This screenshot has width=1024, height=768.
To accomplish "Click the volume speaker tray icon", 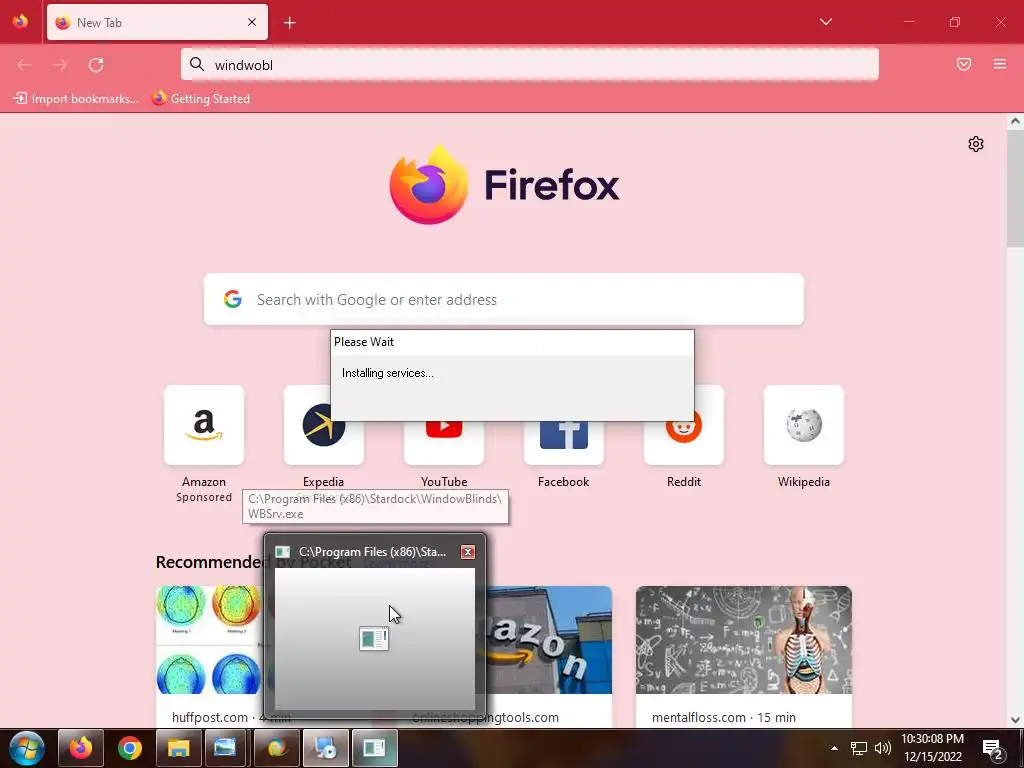I will click(883, 748).
